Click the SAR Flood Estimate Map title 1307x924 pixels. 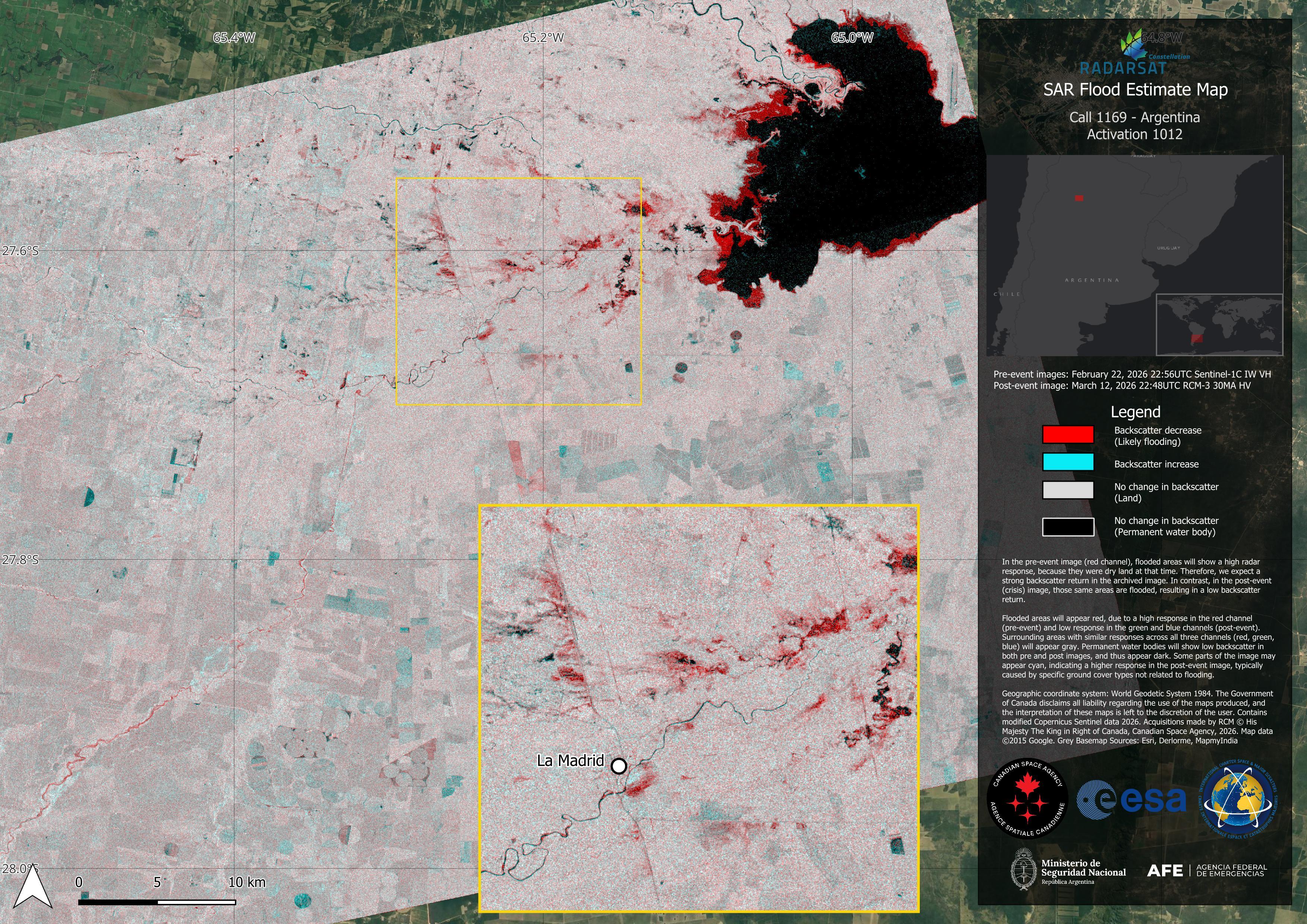tap(1134, 90)
